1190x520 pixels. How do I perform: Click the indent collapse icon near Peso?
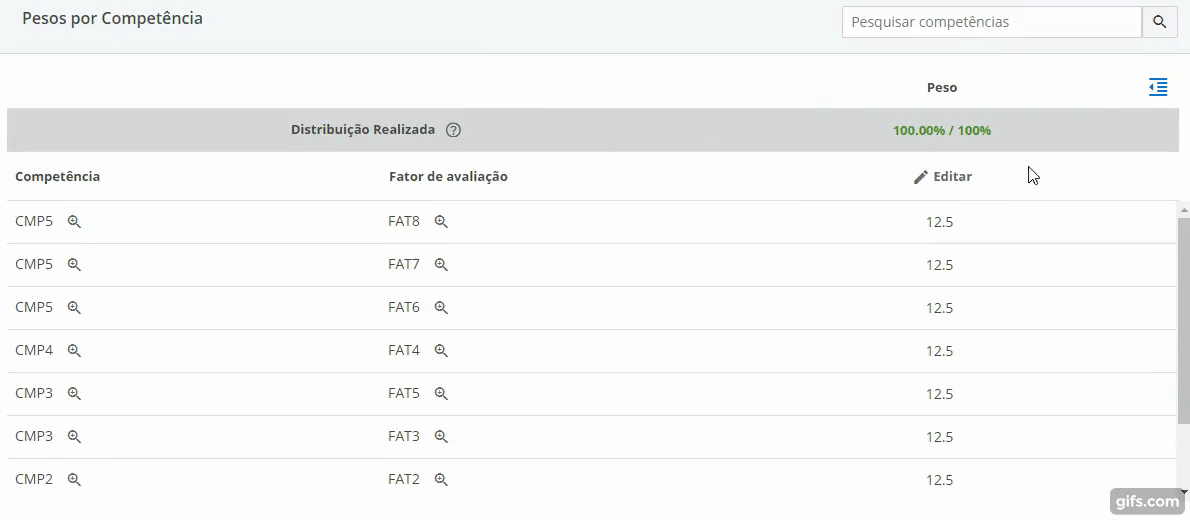pos(1158,87)
